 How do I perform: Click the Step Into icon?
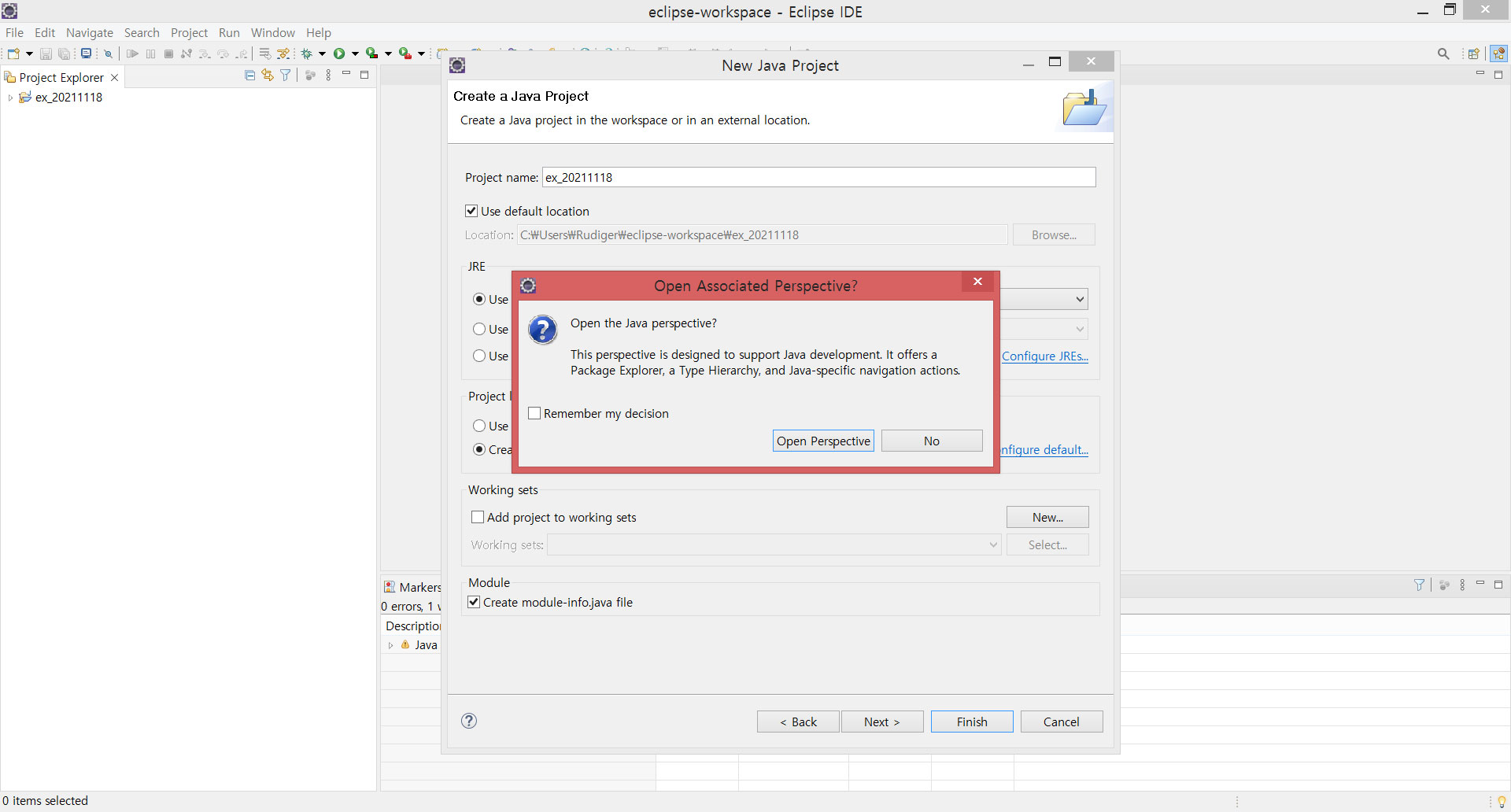(205, 54)
